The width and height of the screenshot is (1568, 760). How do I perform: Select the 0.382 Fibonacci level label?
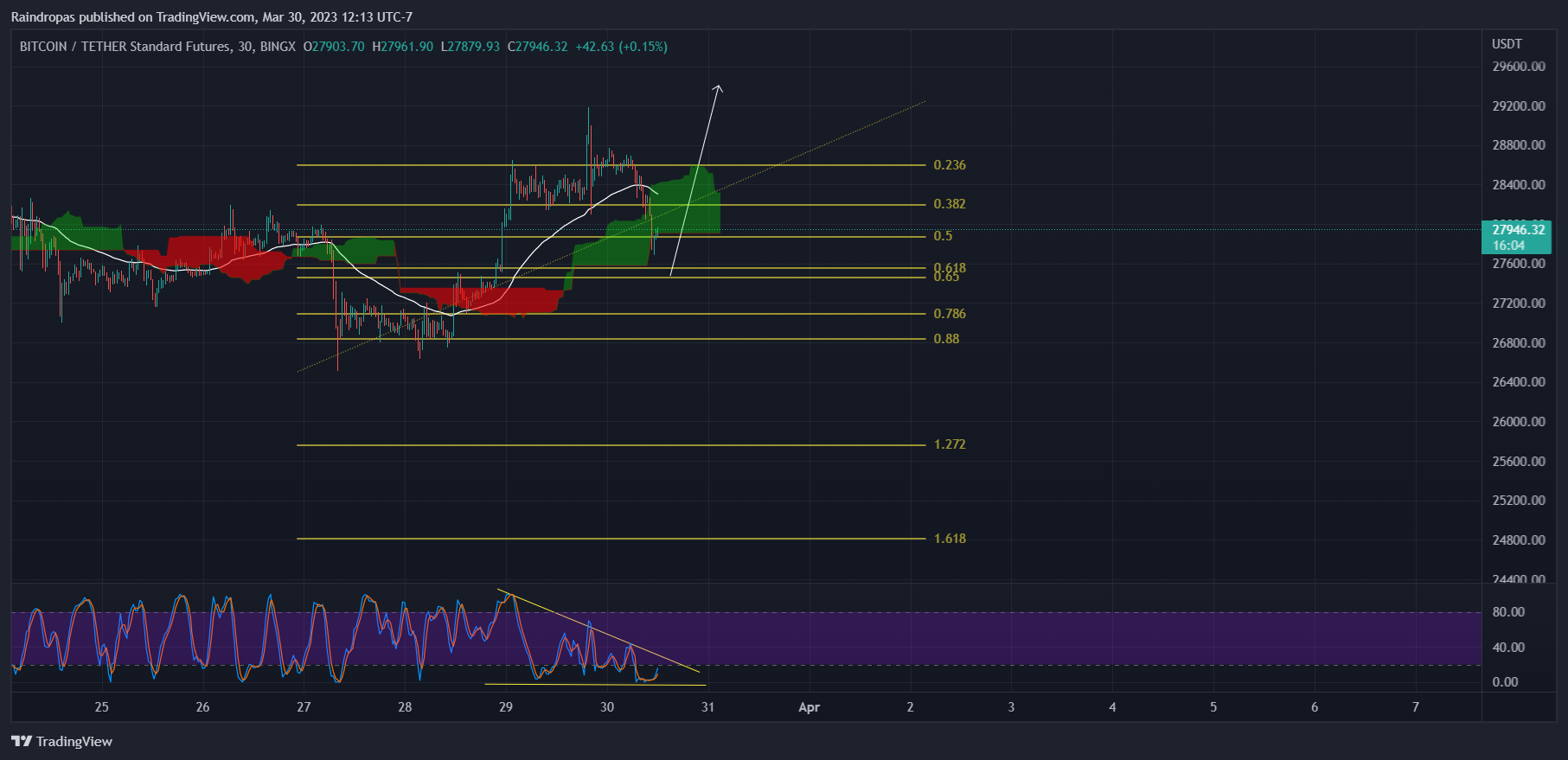[950, 204]
